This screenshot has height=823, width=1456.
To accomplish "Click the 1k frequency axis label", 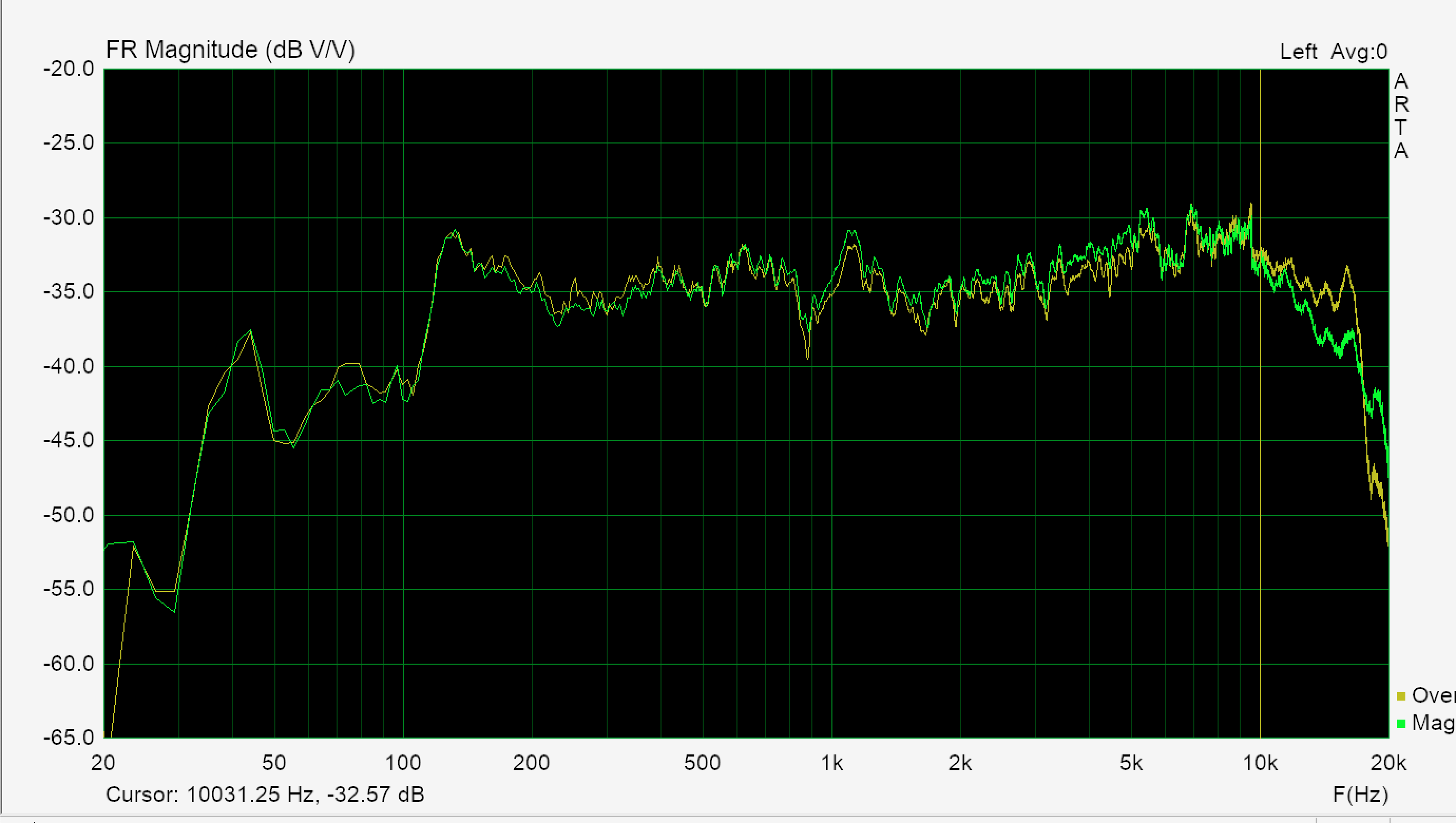I will (831, 764).
